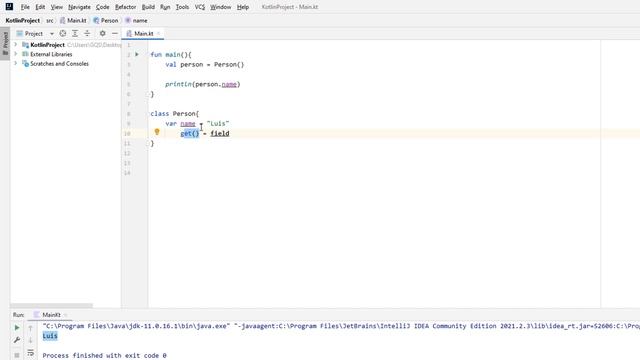Click the KotlinProject breadcrumb
640x360 pixels.
(x=23, y=20)
